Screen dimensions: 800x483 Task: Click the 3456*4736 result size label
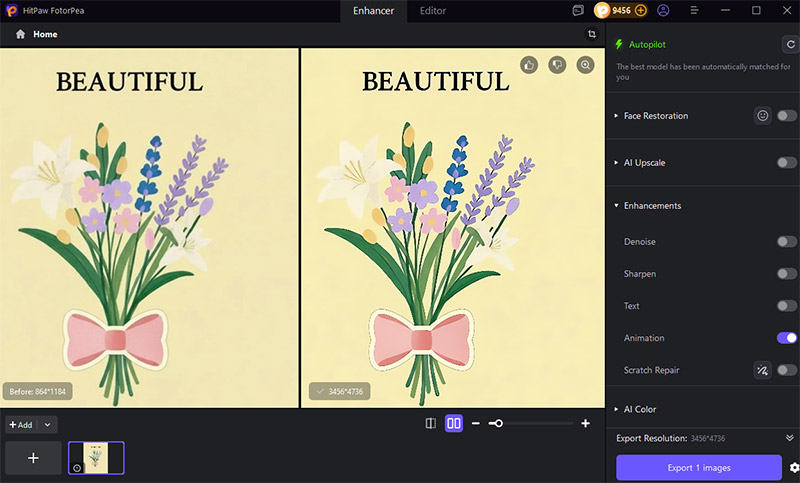pos(339,392)
